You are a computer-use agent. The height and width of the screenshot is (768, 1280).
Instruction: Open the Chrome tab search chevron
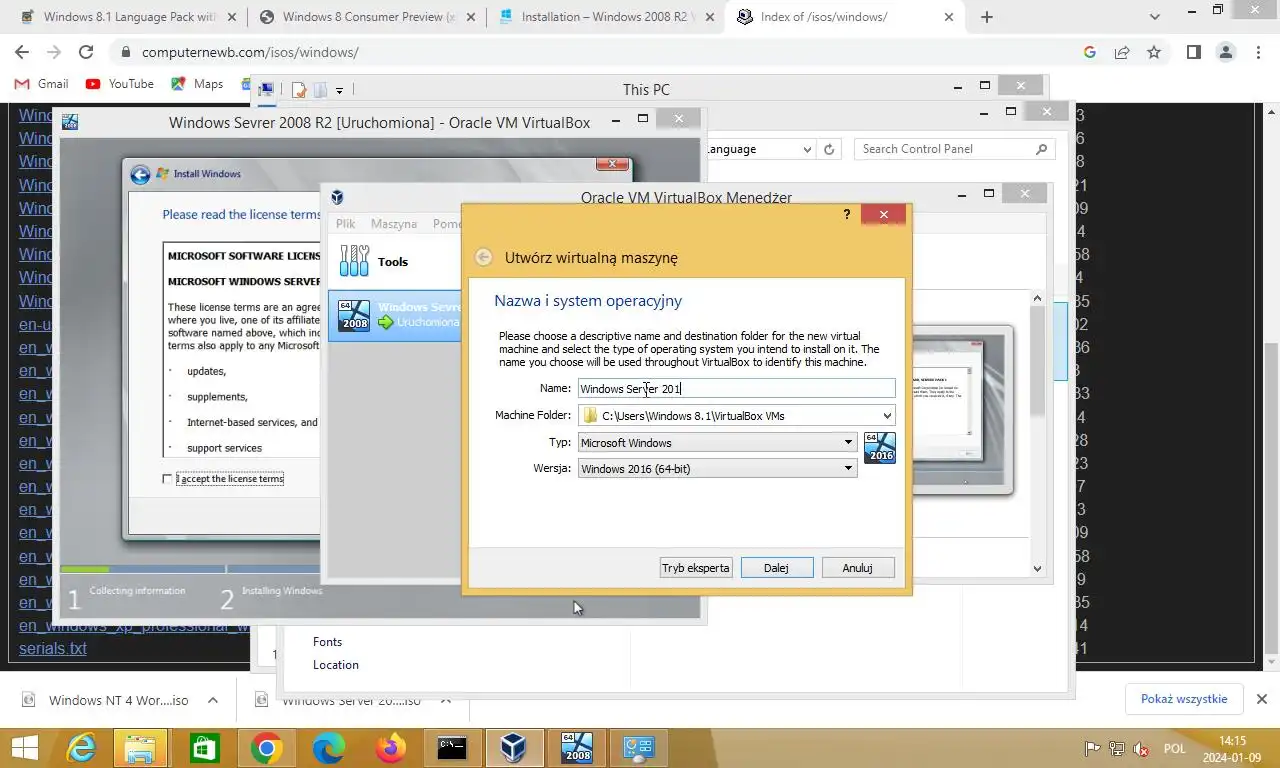(1155, 17)
